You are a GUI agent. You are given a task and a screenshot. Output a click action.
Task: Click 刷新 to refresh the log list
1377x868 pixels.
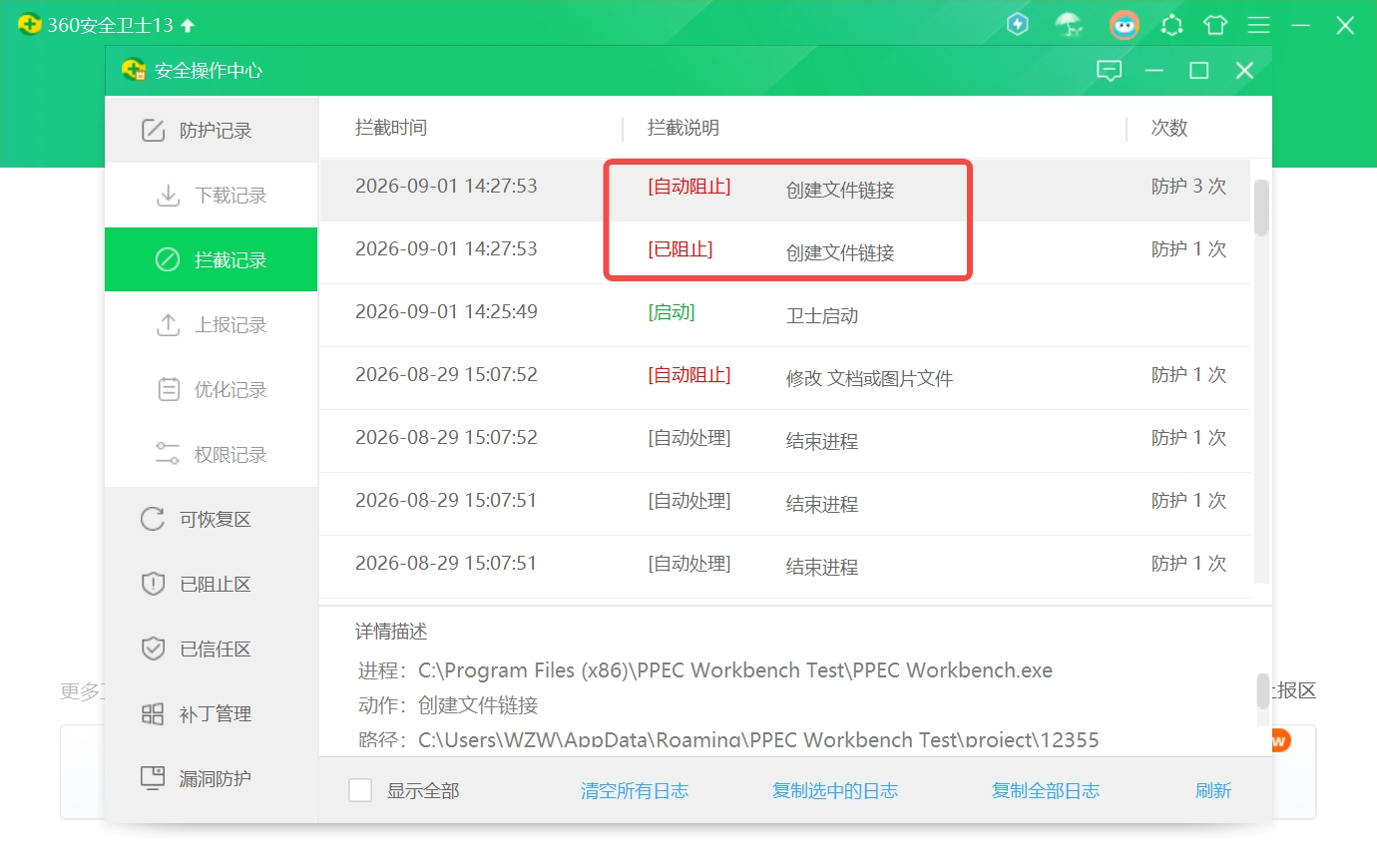click(1213, 791)
